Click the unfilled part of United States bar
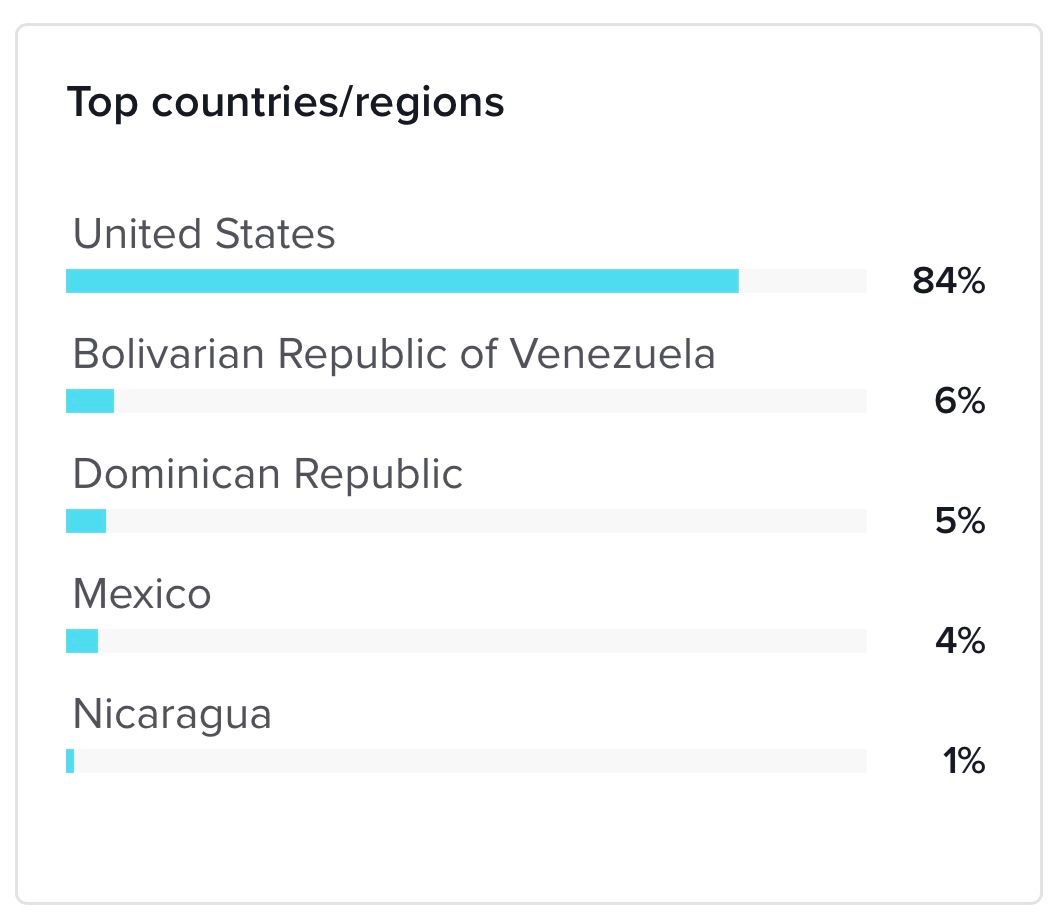 [x=802, y=281]
